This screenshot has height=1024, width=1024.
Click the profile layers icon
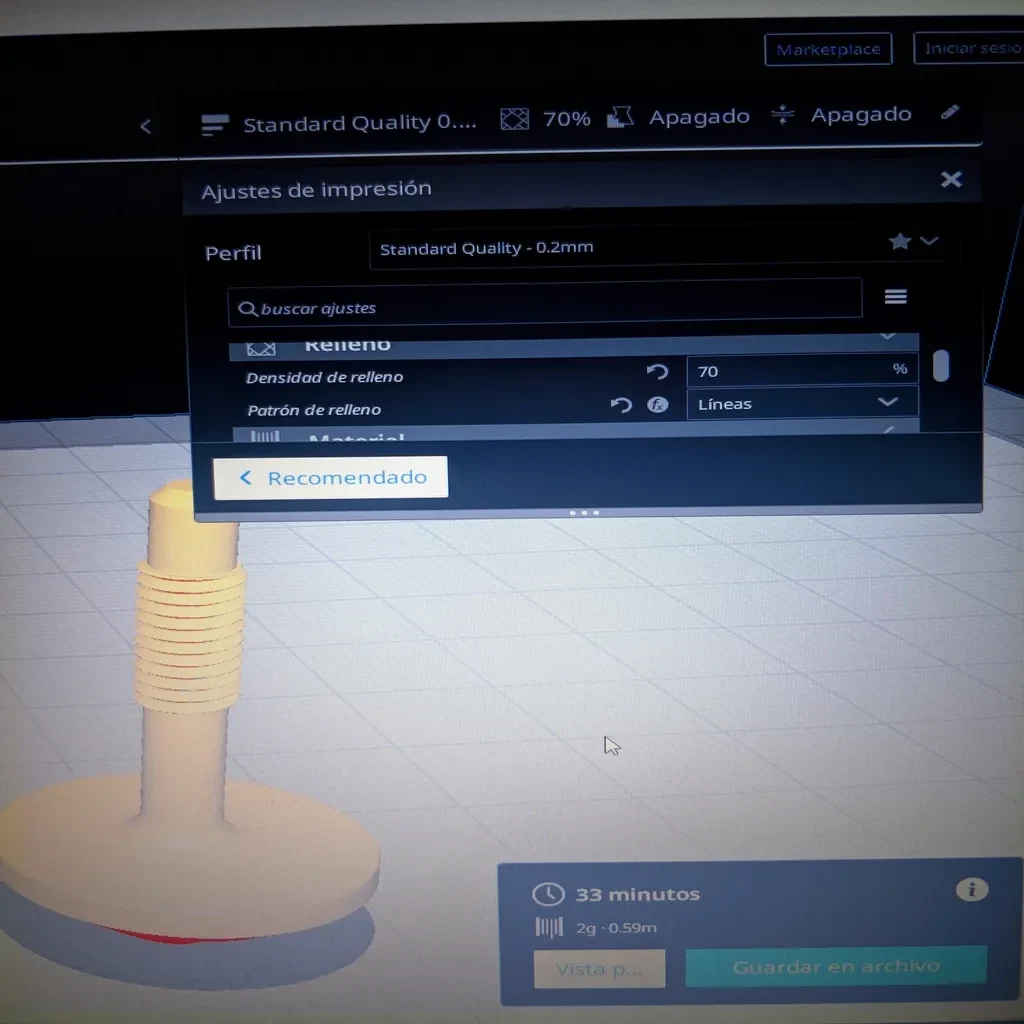(x=214, y=124)
